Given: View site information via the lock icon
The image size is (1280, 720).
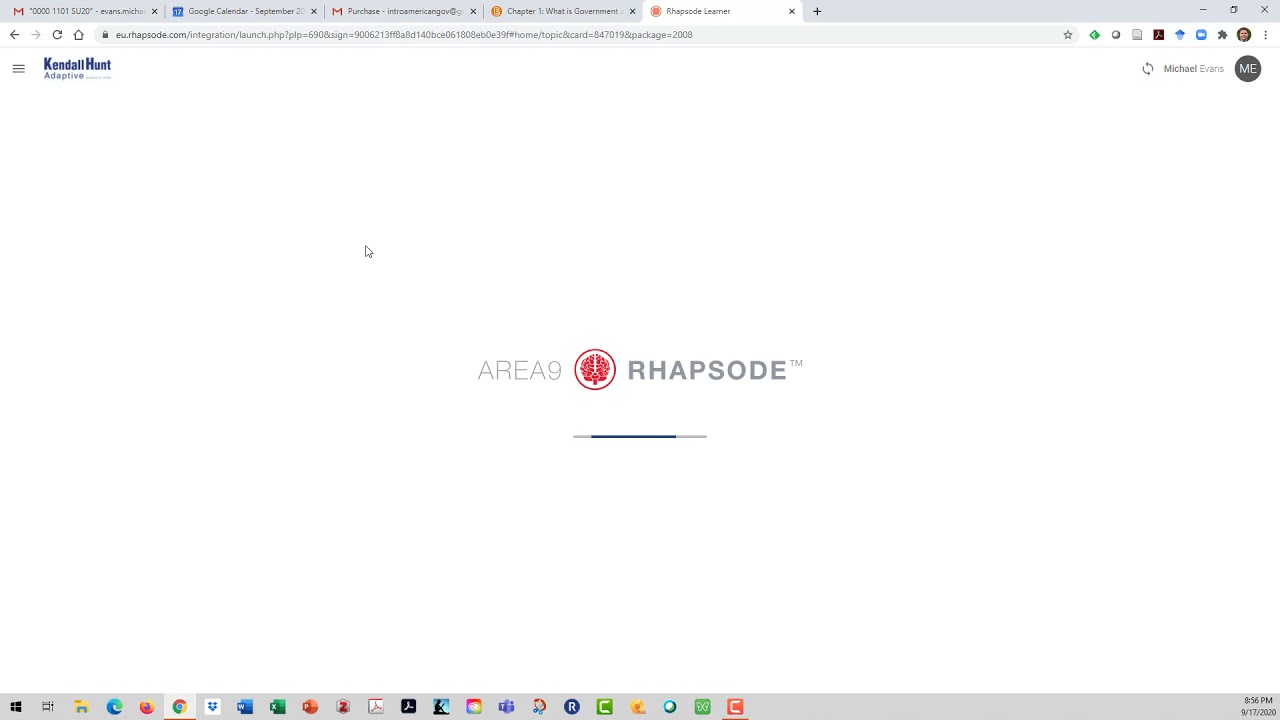Looking at the screenshot, I should (x=105, y=35).
